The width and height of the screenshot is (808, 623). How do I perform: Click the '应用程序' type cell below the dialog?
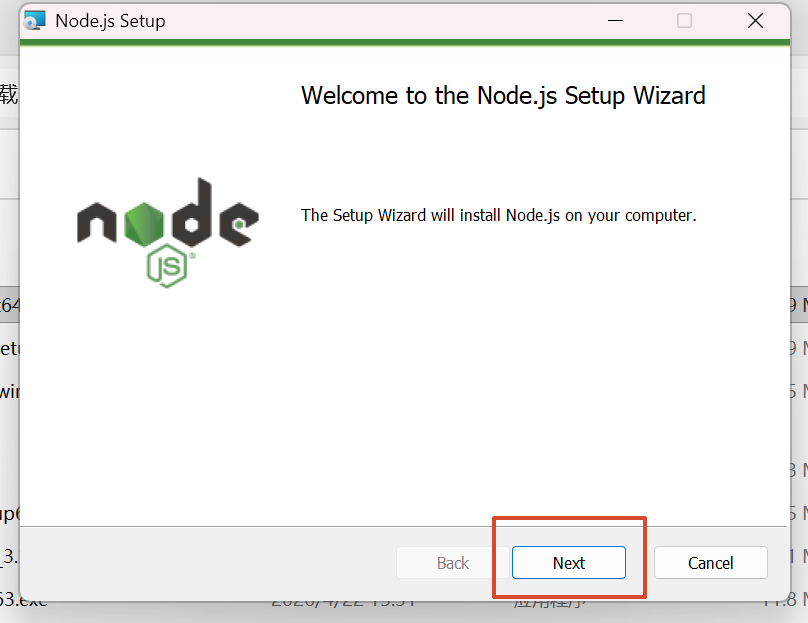point(549,605)
